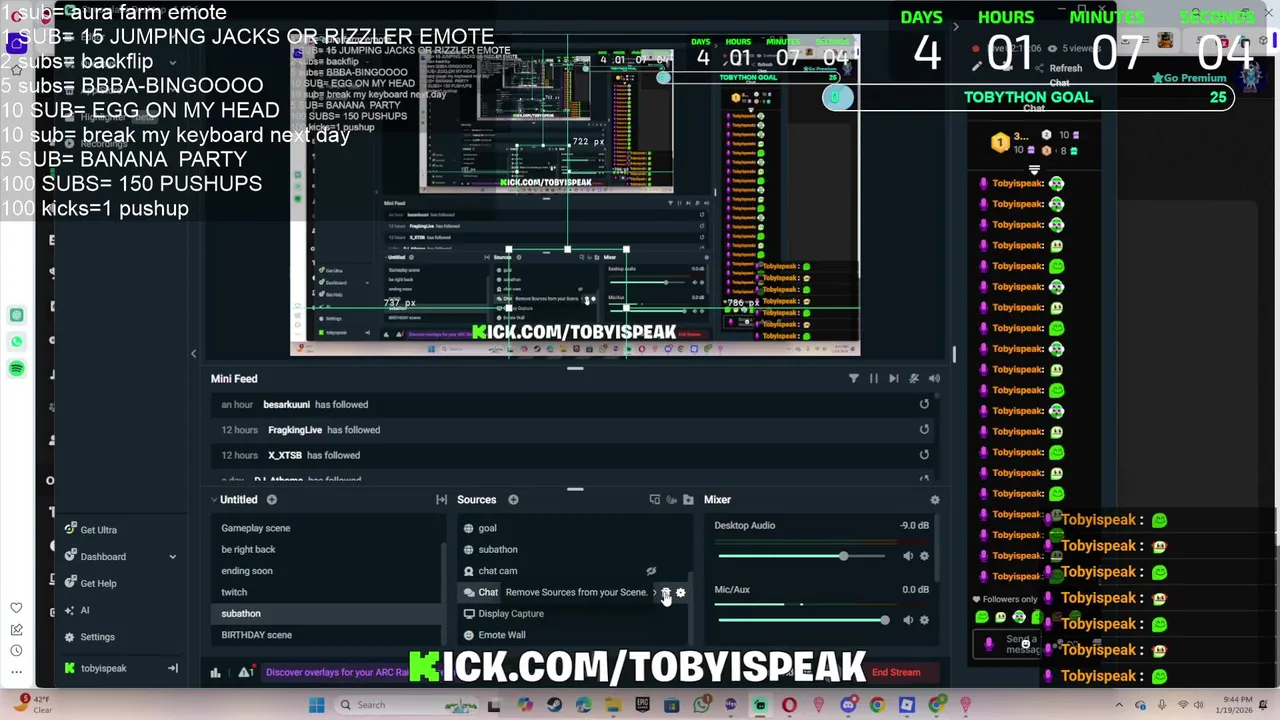Mute the Mic/Aux channel
1280x720 pixels.
pyautogui.click(x=908, y=620)
